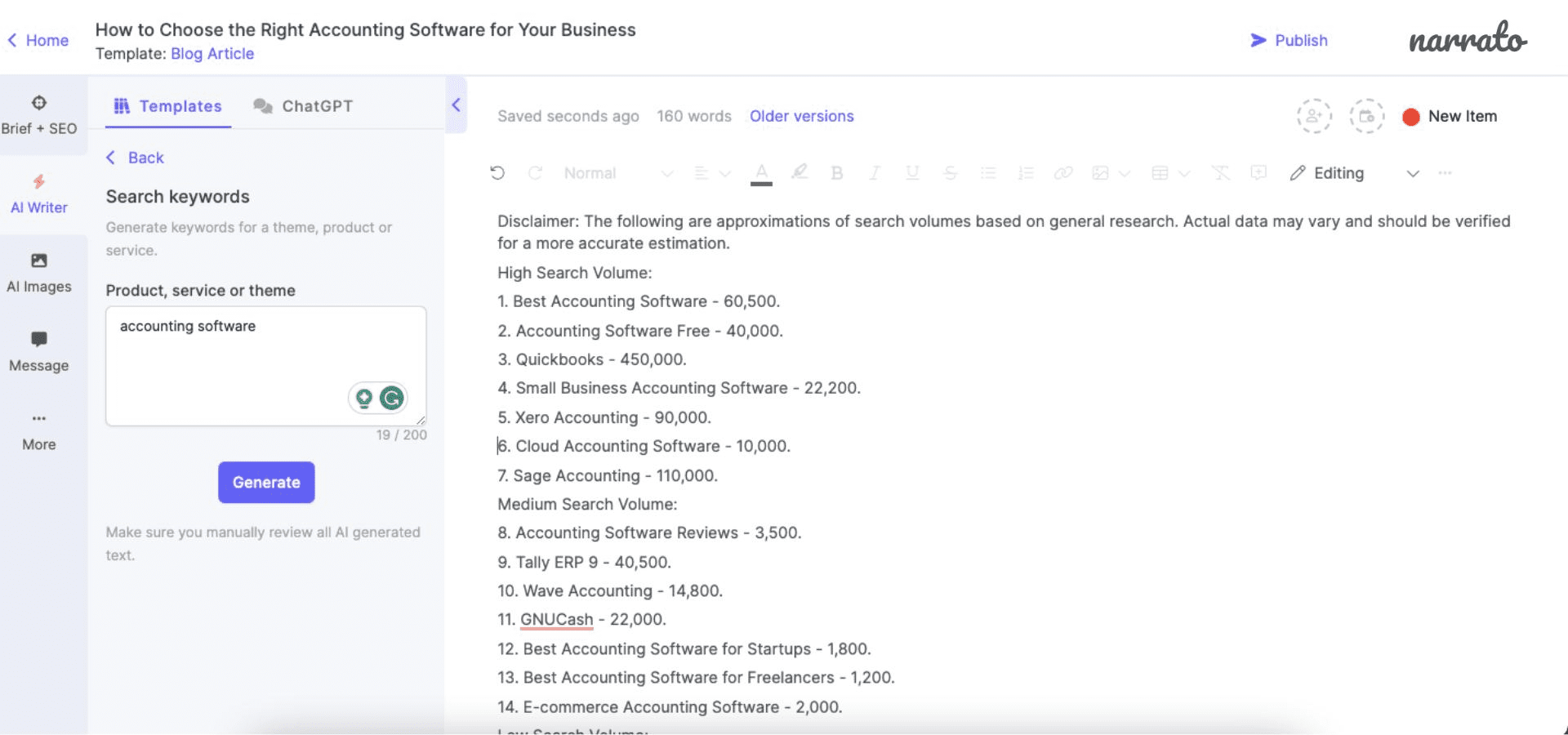Click the 'Quickbooks - 450,000' line

[592, 359]
